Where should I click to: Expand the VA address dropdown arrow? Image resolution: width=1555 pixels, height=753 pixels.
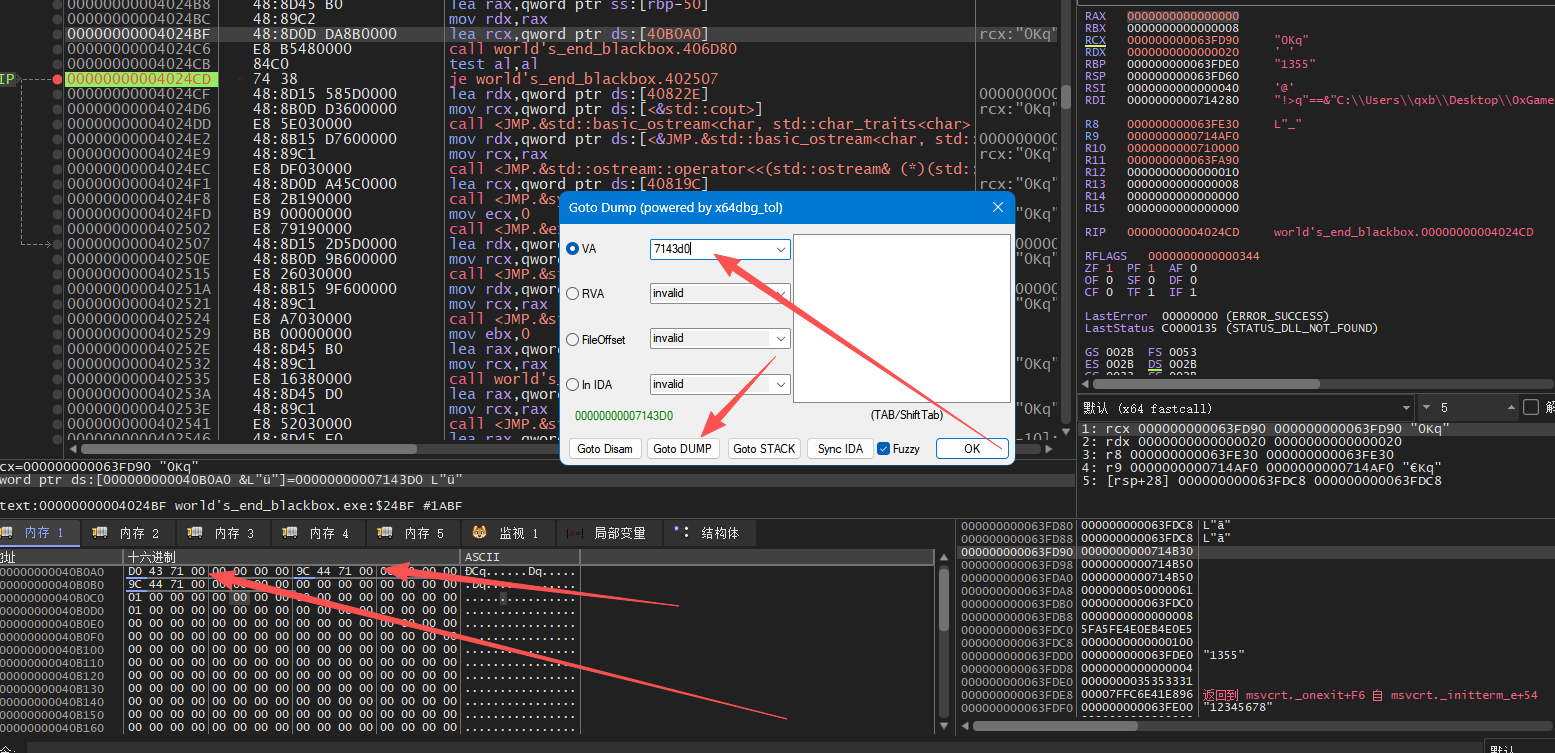coord(780,249)
